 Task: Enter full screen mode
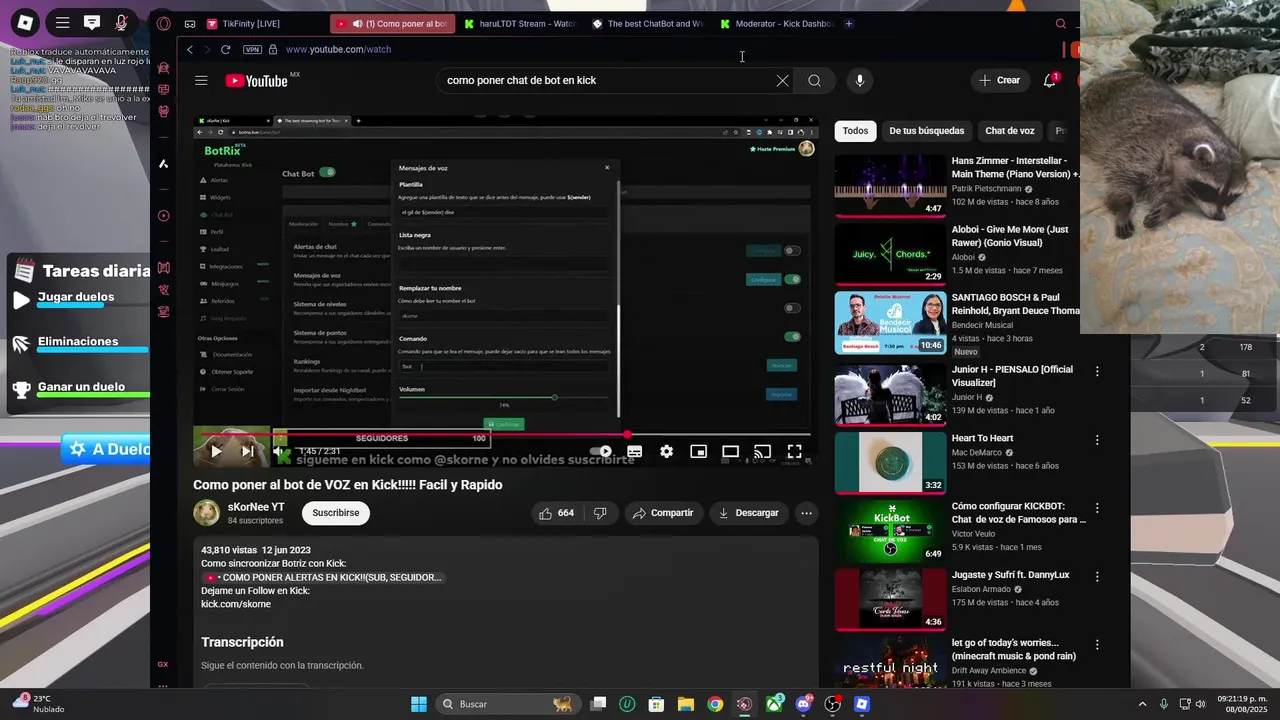pyautogui.click(x=794, y=451)
